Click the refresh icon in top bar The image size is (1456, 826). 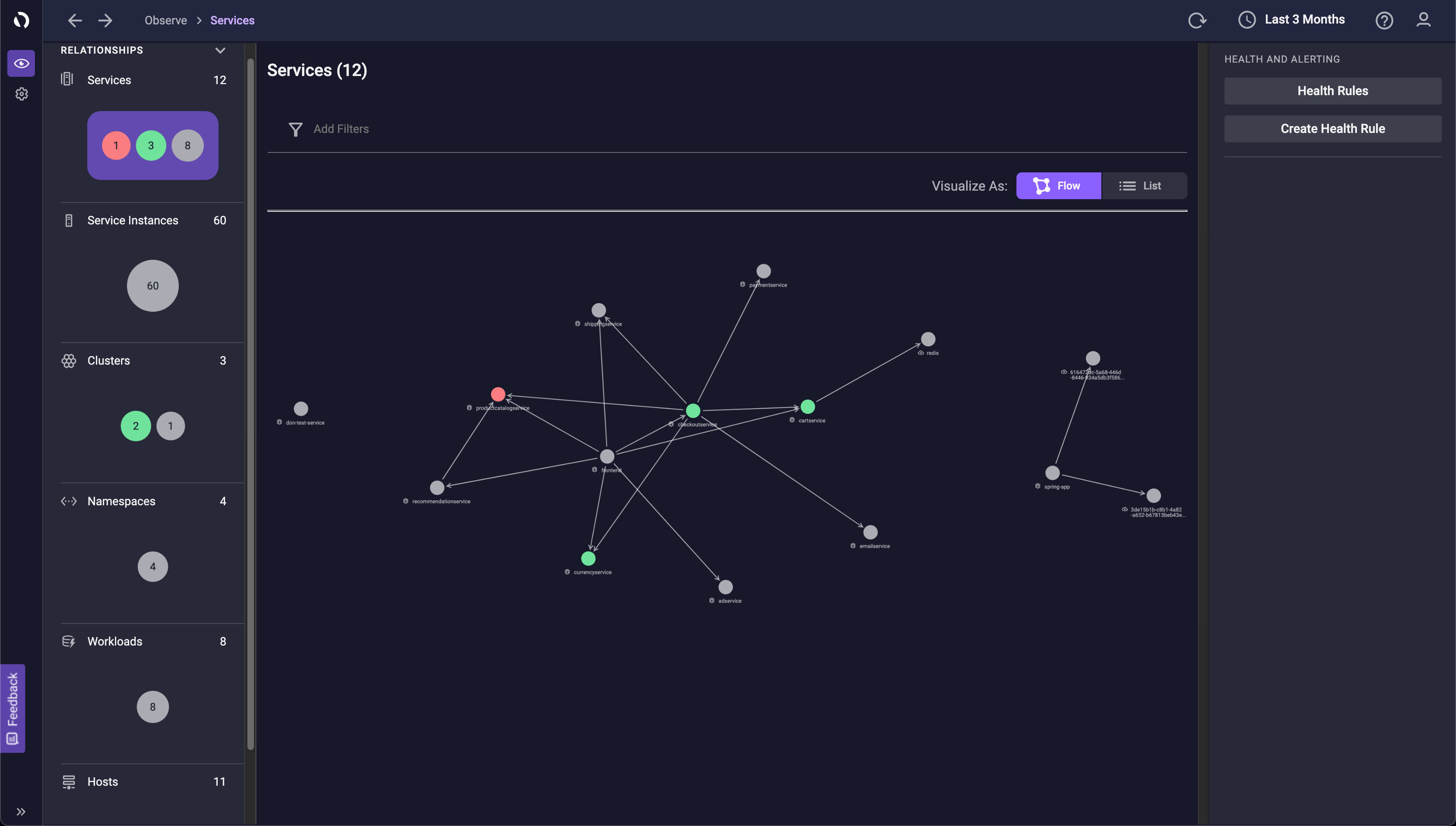coord(1197,20)
